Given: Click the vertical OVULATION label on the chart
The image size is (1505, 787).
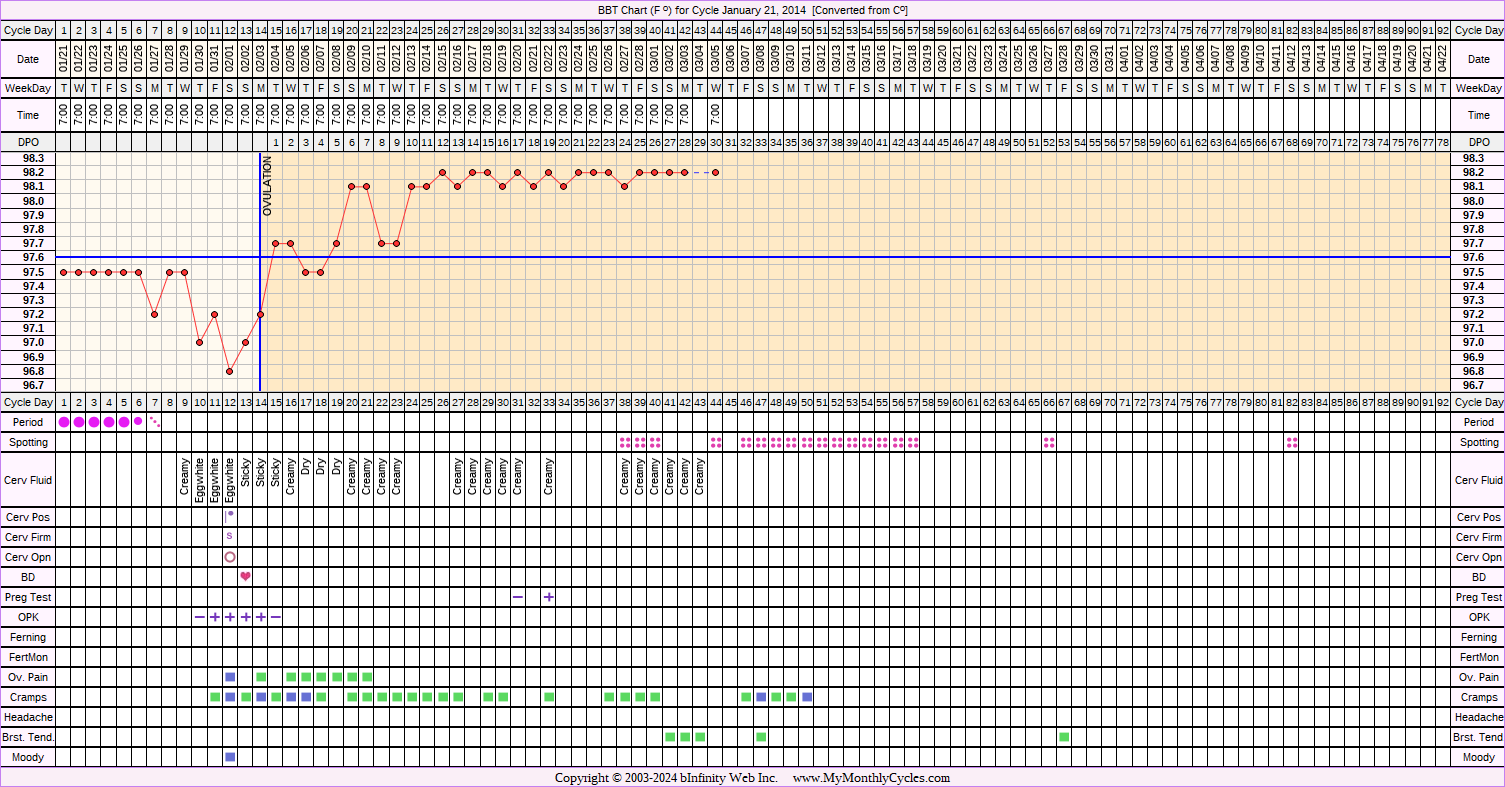Looking at the screenshot, I should point(267,187).
